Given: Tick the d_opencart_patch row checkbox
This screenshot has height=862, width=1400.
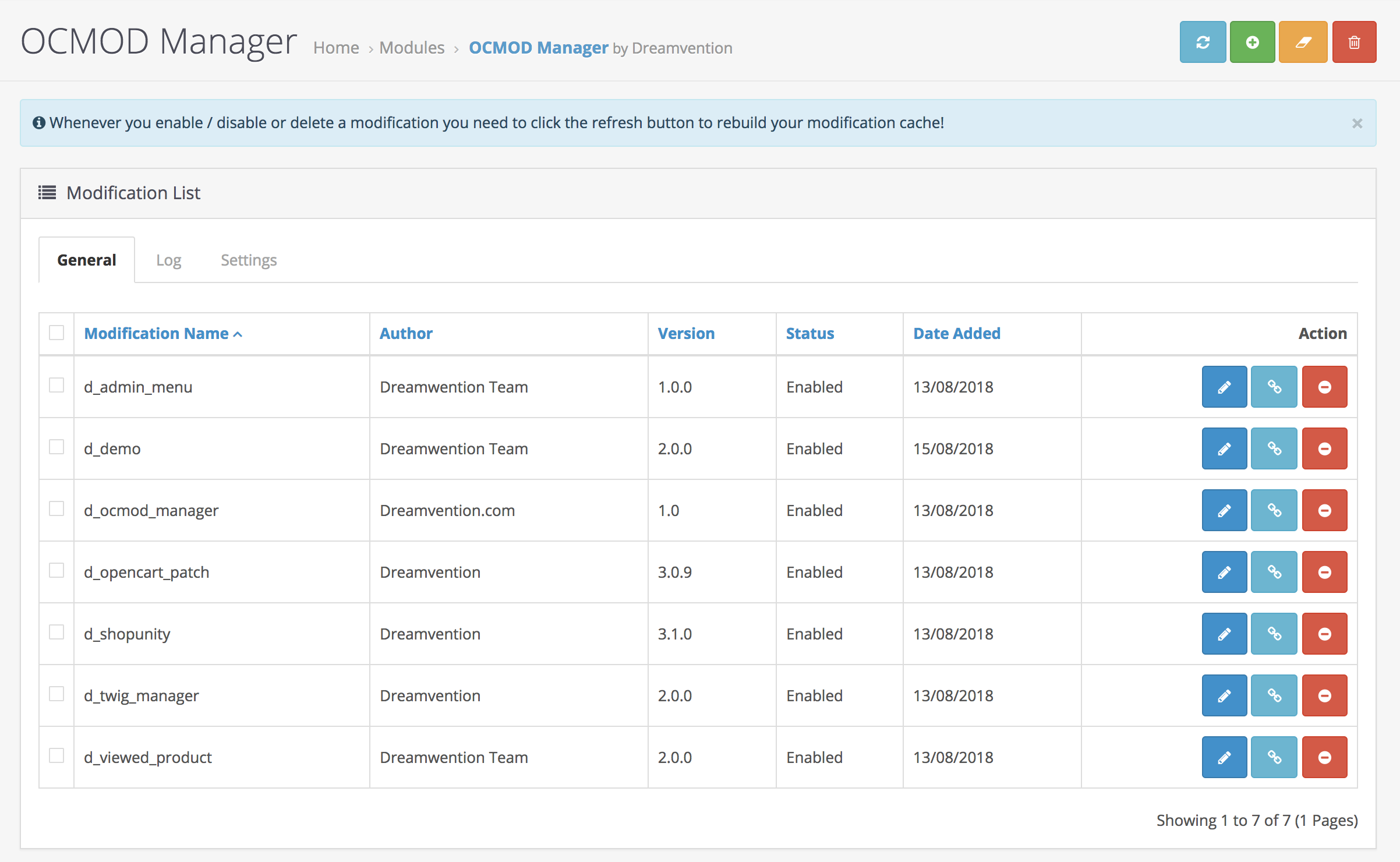Looking at the screenshot, I should pos(56,570).
